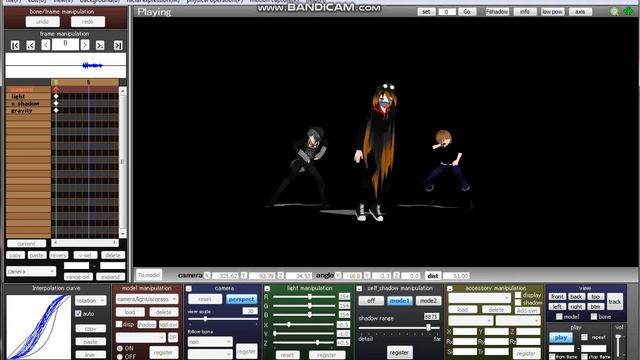
Task: Open the first accessory model dropdown below load
Action: pyautogui.click(x=471, y=321)
